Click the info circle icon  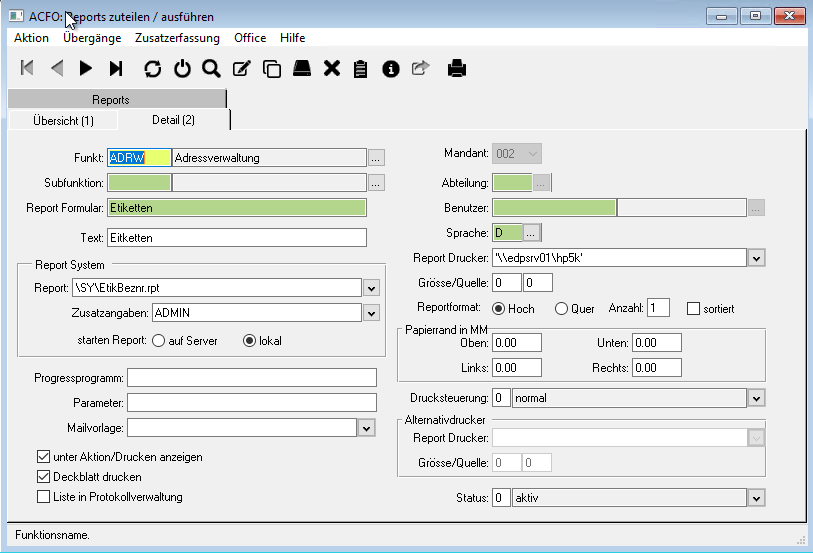tap(391, 68)
